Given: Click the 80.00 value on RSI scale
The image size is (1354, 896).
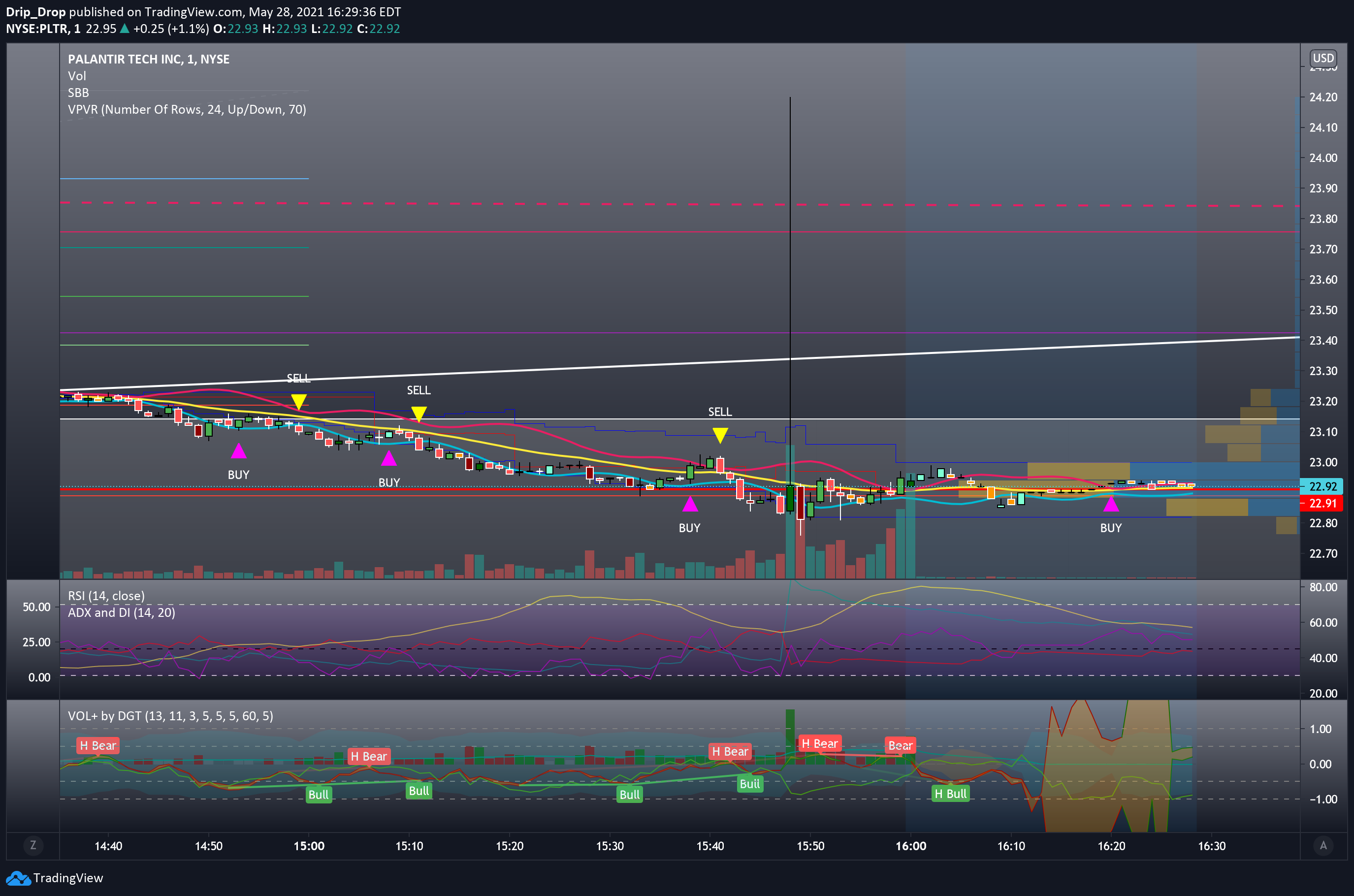Looking at the screenshot, I should 1323,587.
